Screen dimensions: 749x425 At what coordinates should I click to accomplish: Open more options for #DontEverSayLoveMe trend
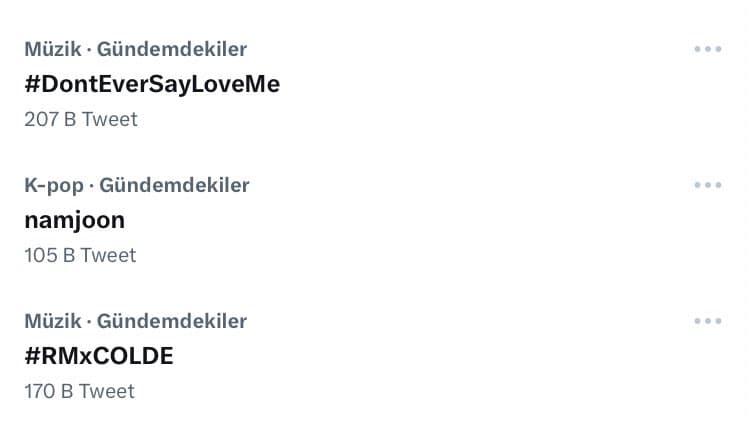pyautogui.click(x=707, y=49)
